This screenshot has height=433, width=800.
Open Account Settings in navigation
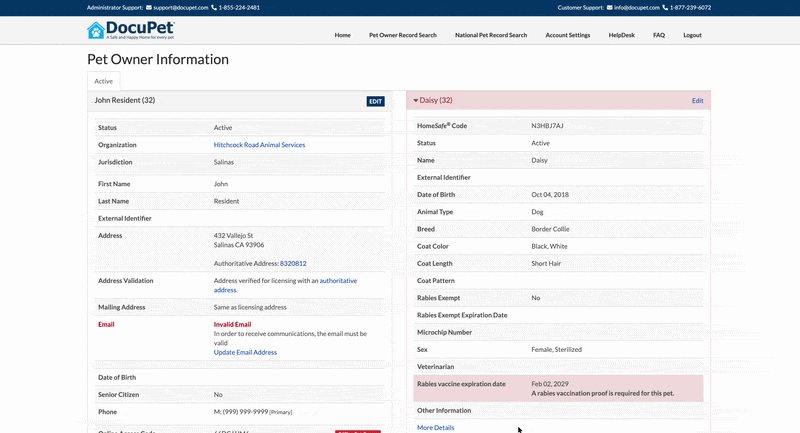(x=567, y=35)
